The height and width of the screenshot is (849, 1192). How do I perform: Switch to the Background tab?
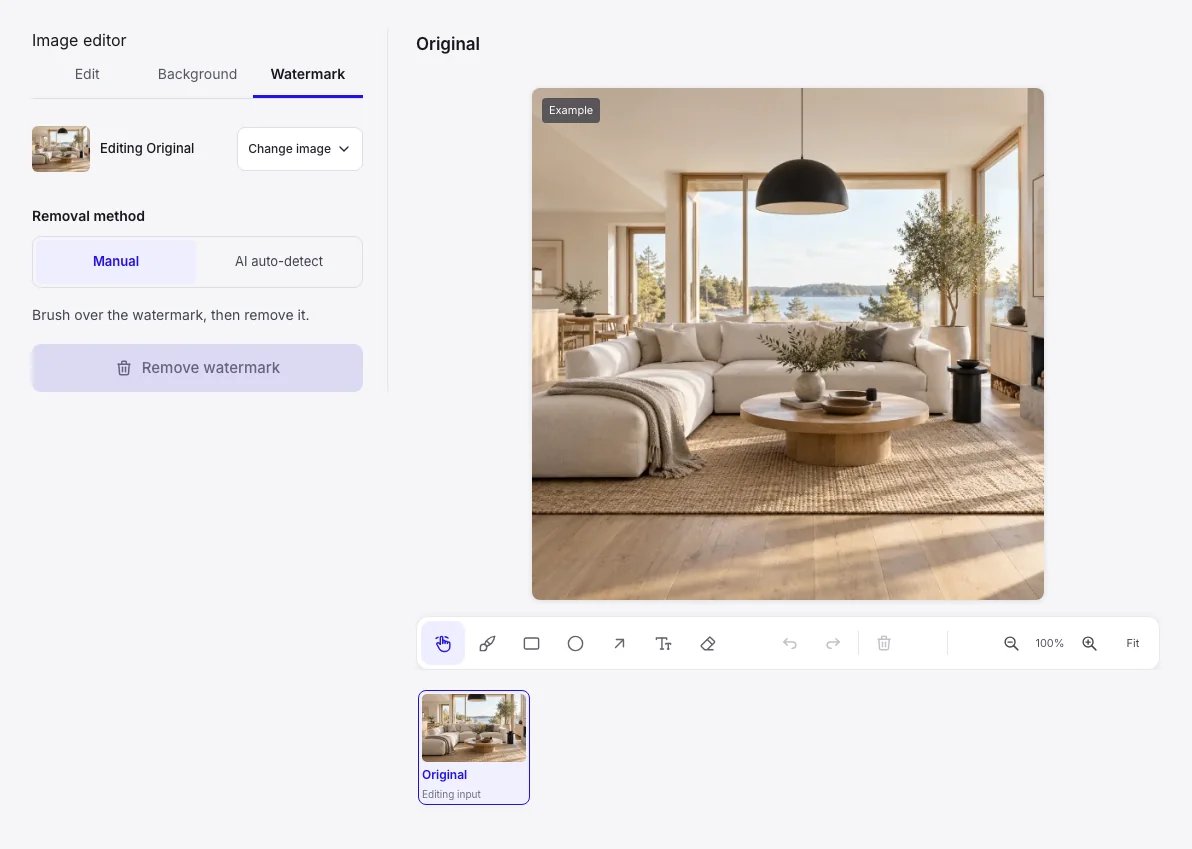click(198, 74)
